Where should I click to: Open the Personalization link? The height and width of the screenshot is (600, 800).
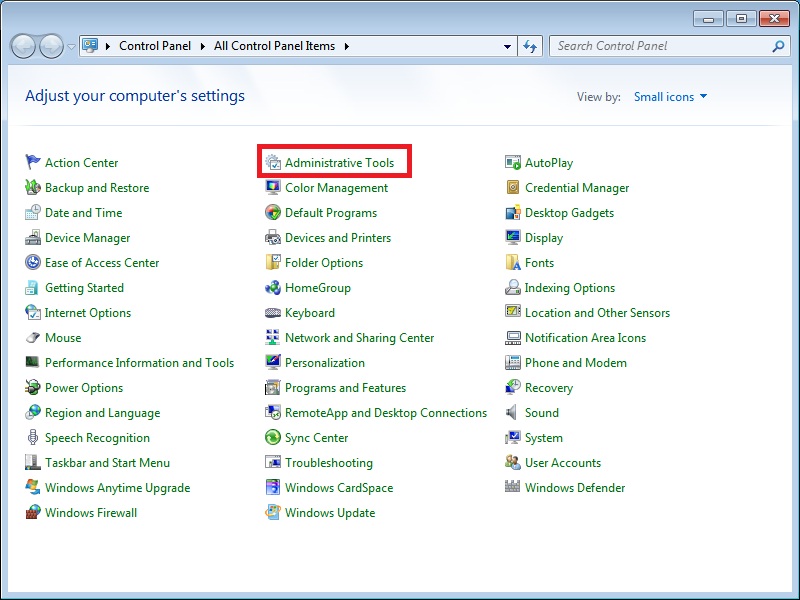coord(325,363)
